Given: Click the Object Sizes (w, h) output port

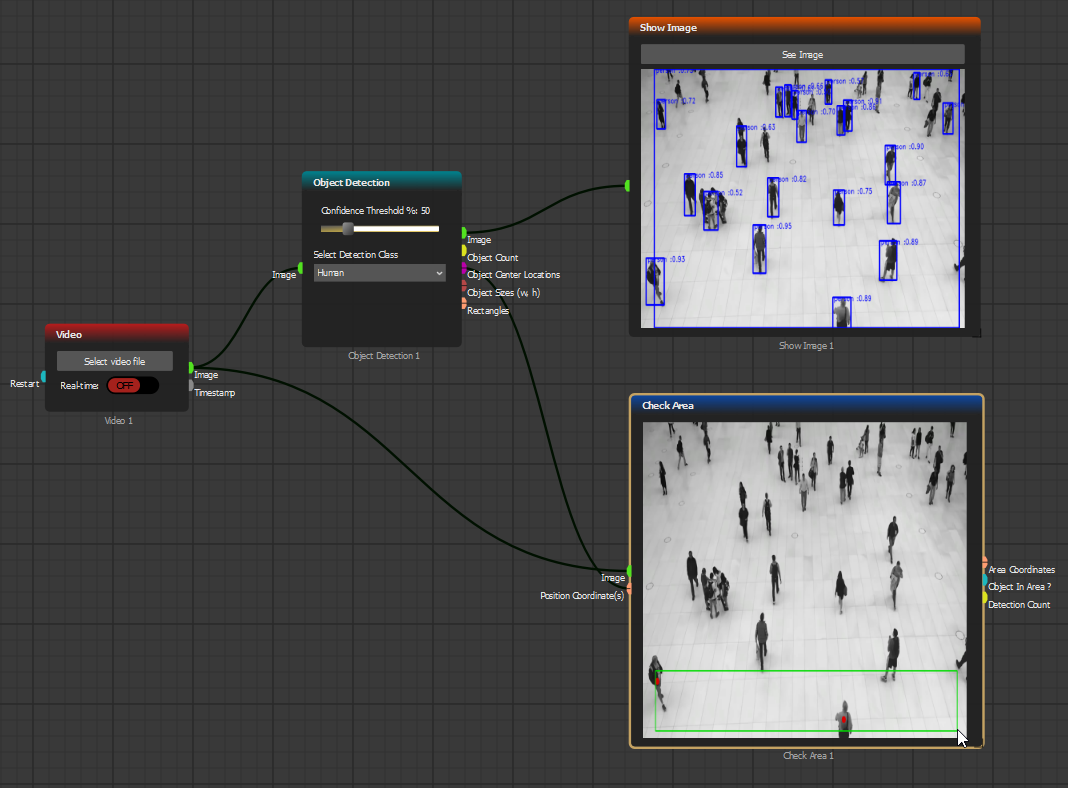Looking at the screenshot, I should point(464,286).
